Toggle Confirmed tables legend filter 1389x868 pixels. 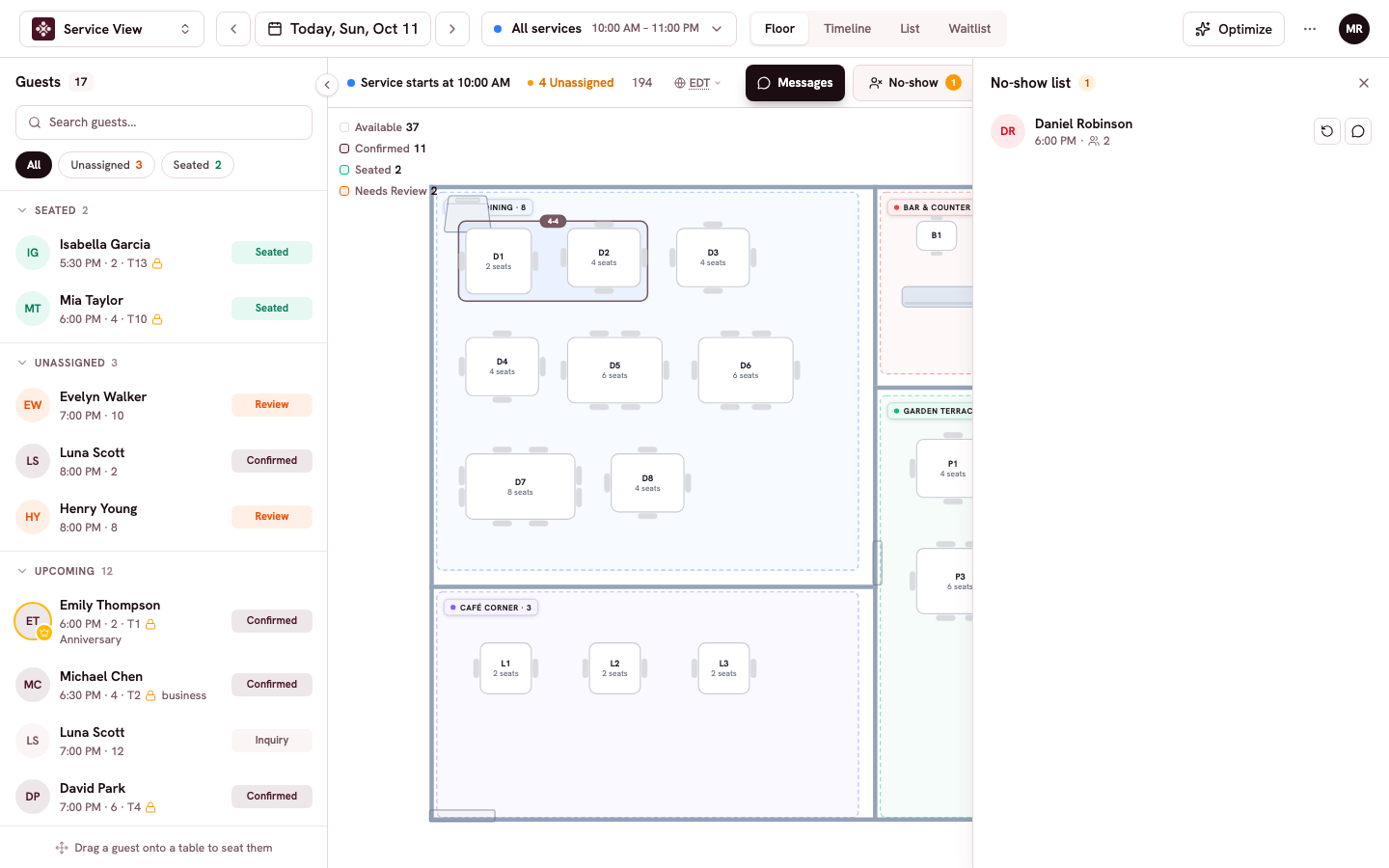click(x=383, y=149)
